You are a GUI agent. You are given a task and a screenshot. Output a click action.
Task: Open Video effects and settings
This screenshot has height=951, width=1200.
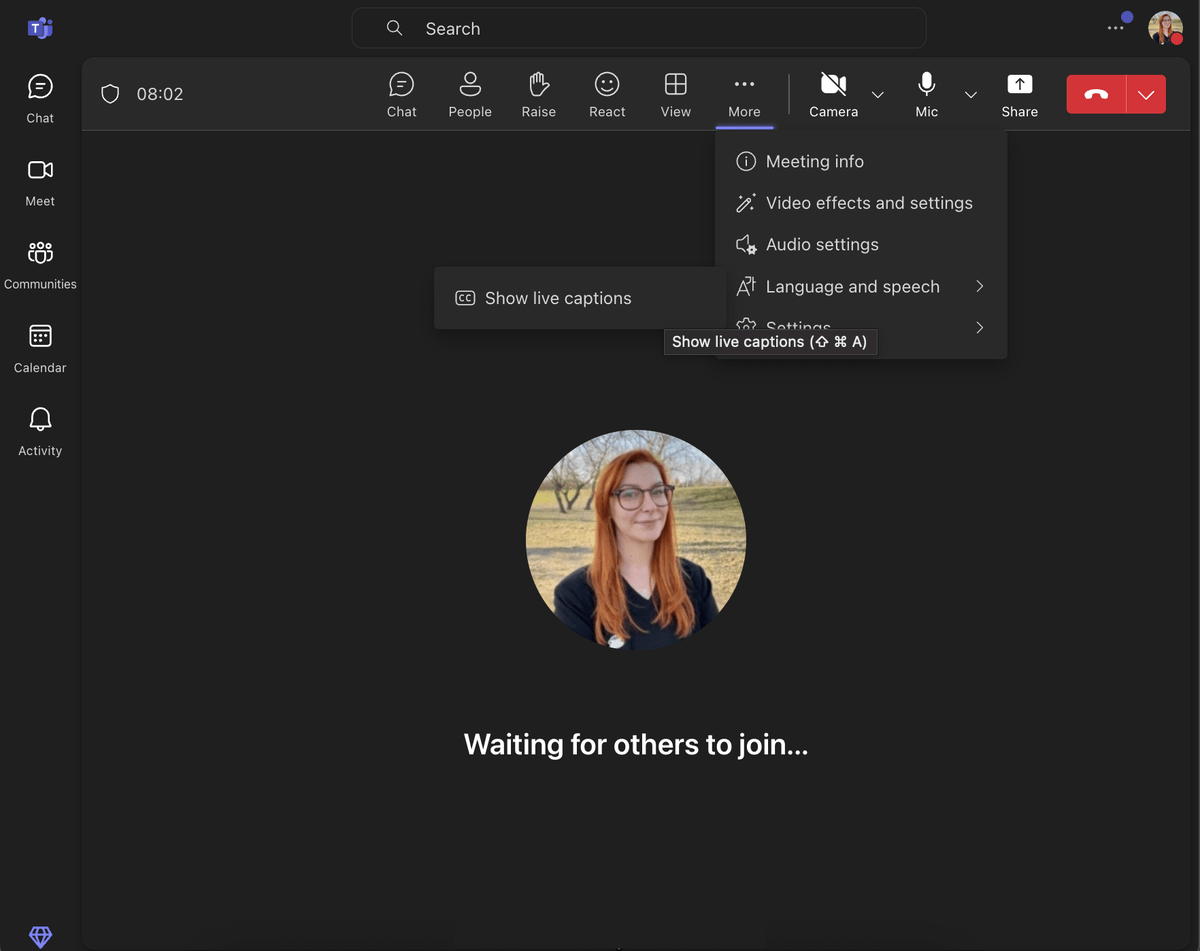869,202
